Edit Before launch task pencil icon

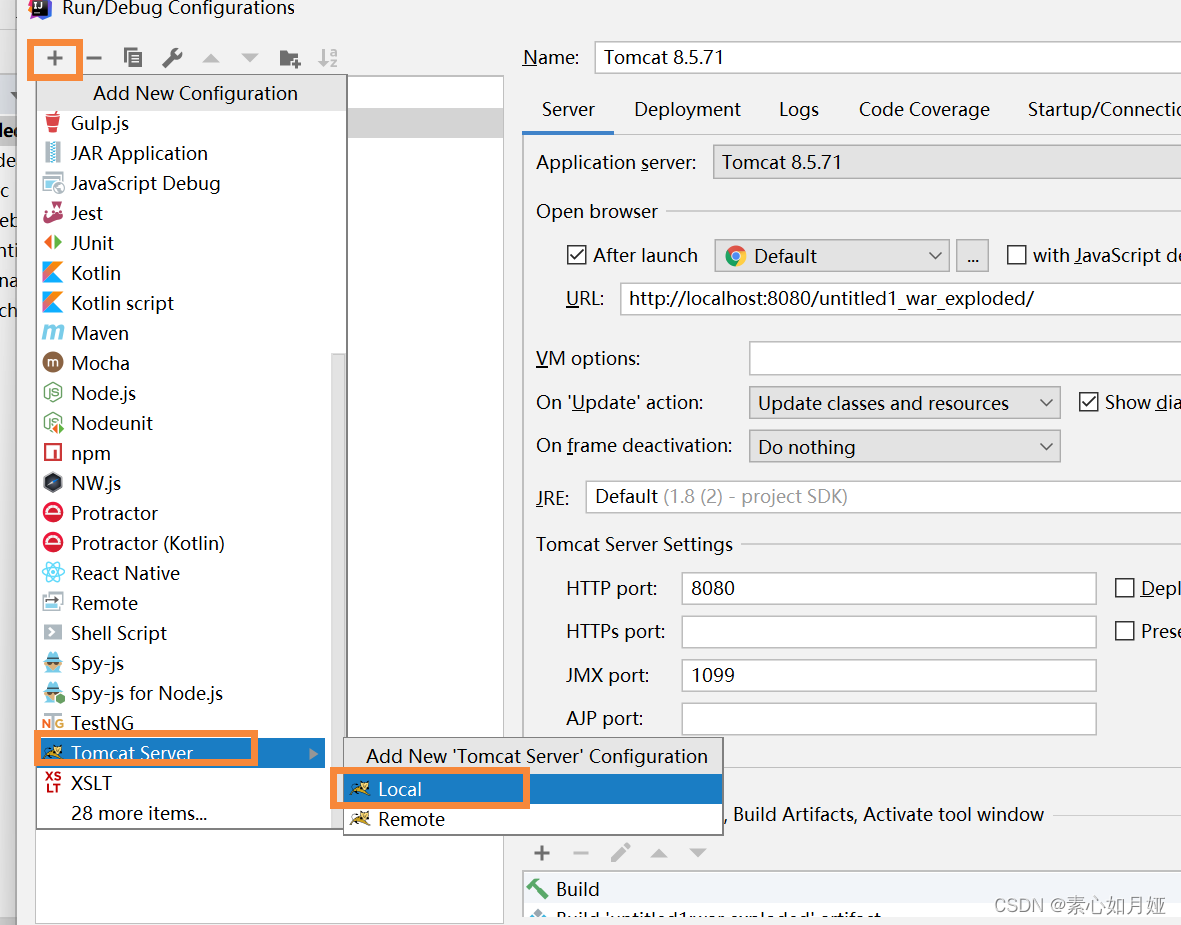coord(620,853)
